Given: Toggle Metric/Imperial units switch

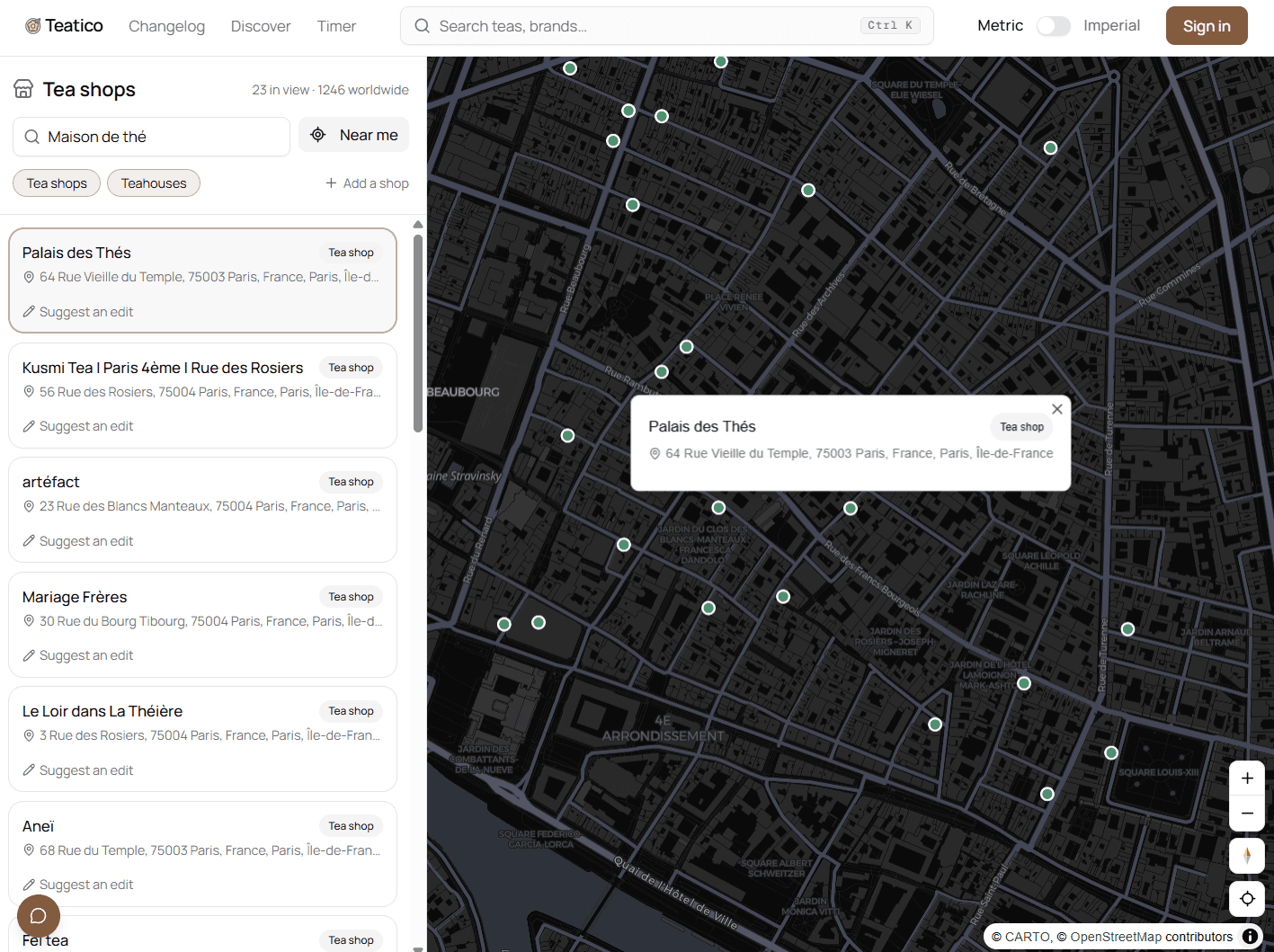Looking at the screenshot, I should (x=1053, y=26).
